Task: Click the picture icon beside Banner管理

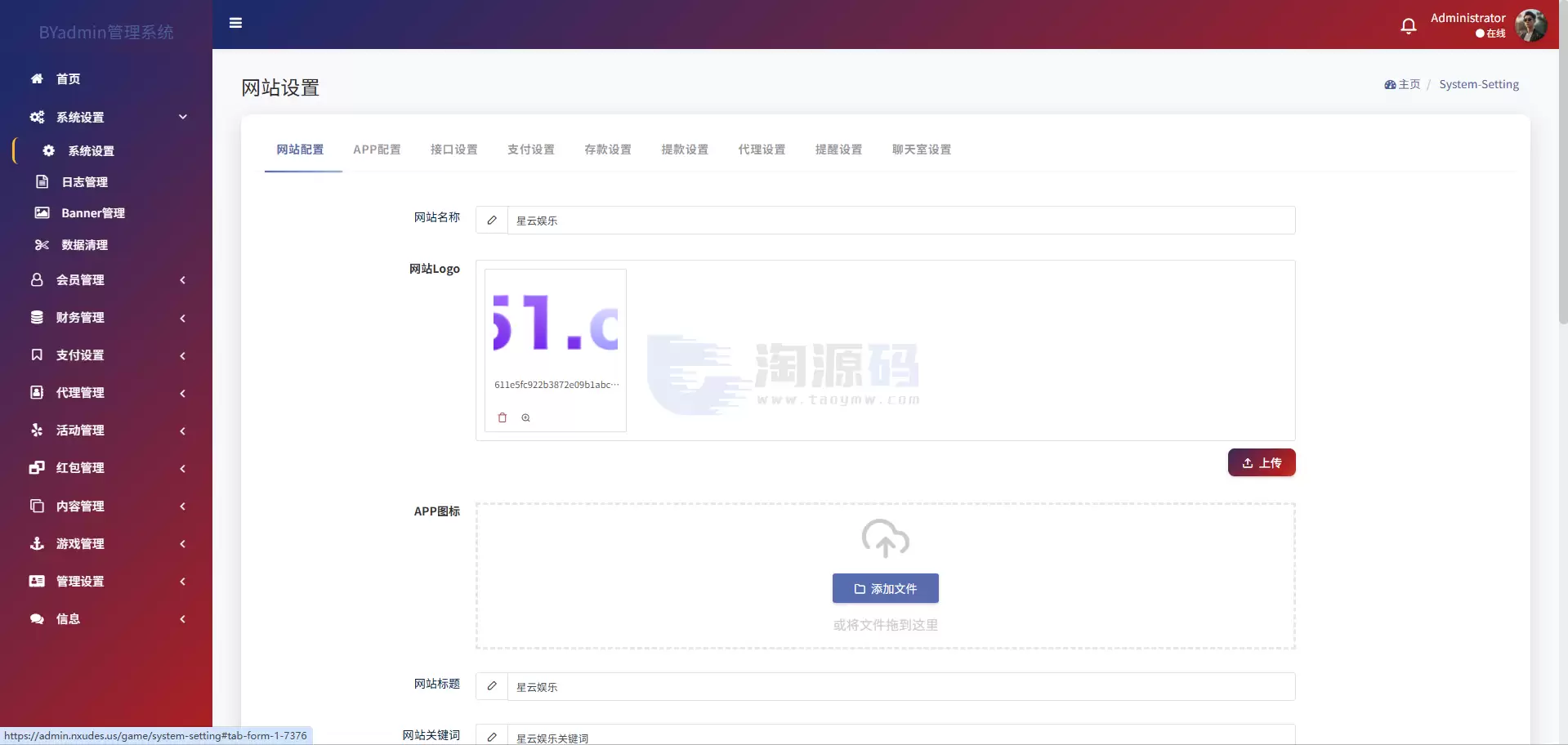Action: 42,212
